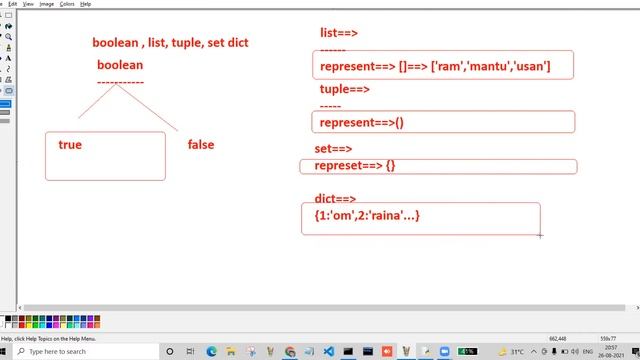Click the microphone tray icon
Viewport: 640px width, 360px height.
point(554,351)
